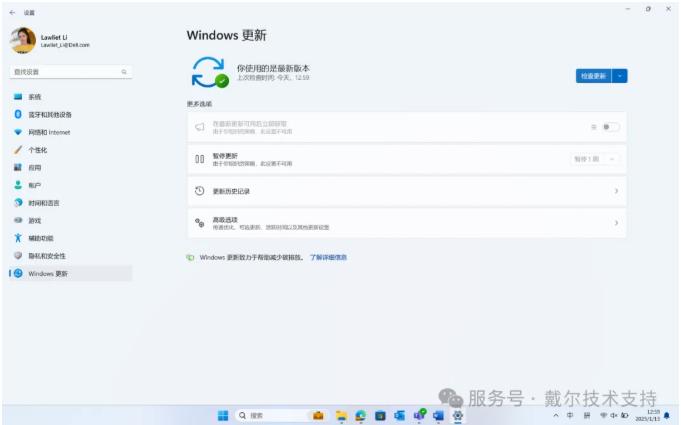Open Microsoft Teams from the taskbar
Viewport: 681px width, 425px height.
pyautogui.click(x=419, y=415)
